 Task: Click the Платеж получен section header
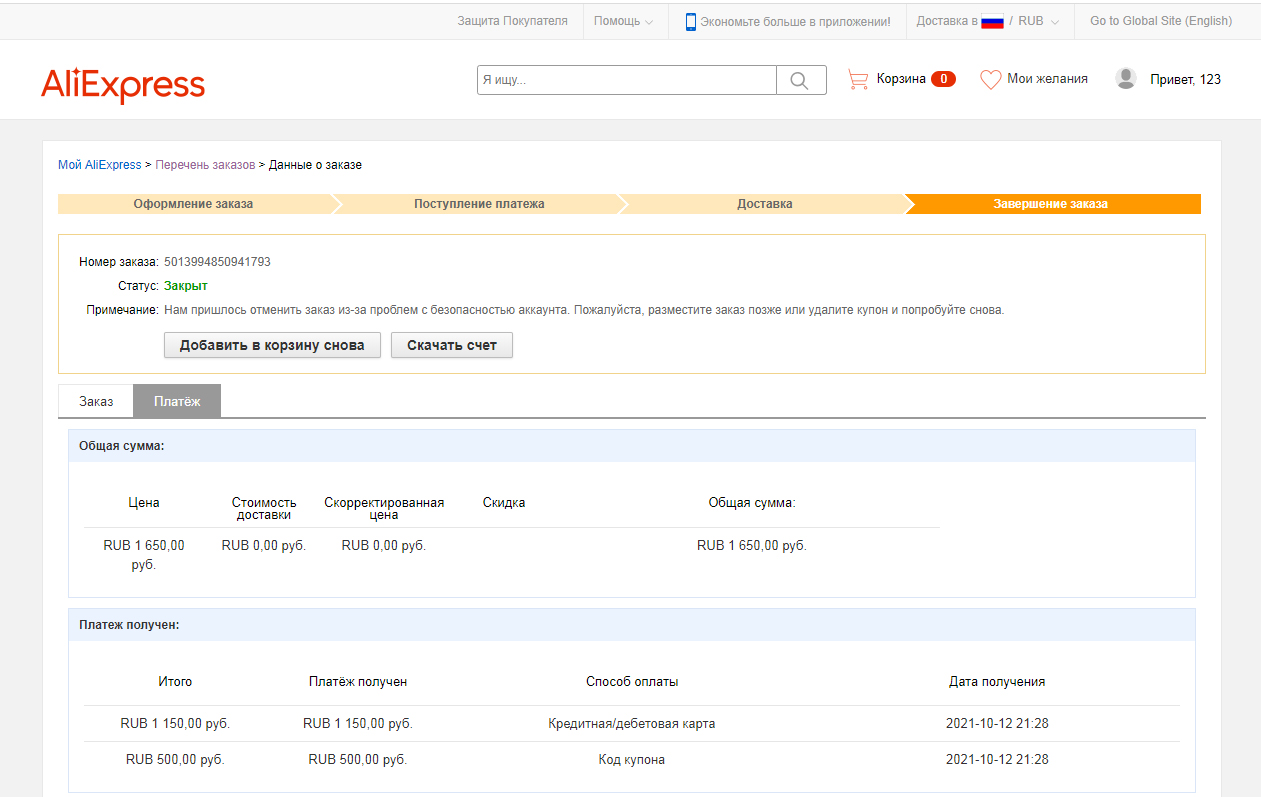point(632,625)
